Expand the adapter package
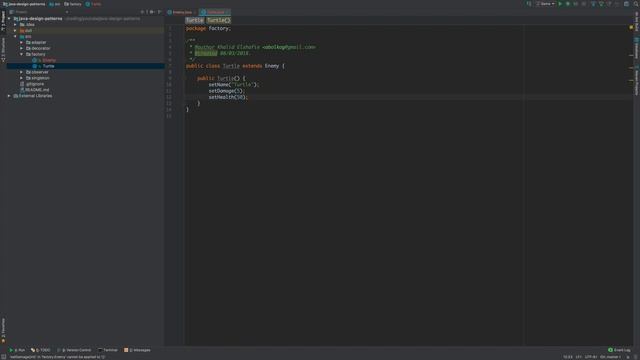This screenshot has width=640, height=360. tap(22, 42)
